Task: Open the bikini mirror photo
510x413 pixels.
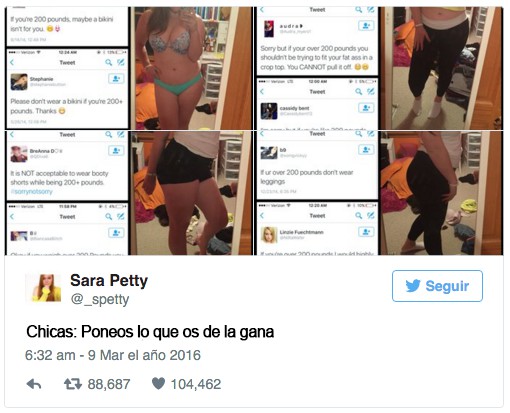Action: click(191, 68)
